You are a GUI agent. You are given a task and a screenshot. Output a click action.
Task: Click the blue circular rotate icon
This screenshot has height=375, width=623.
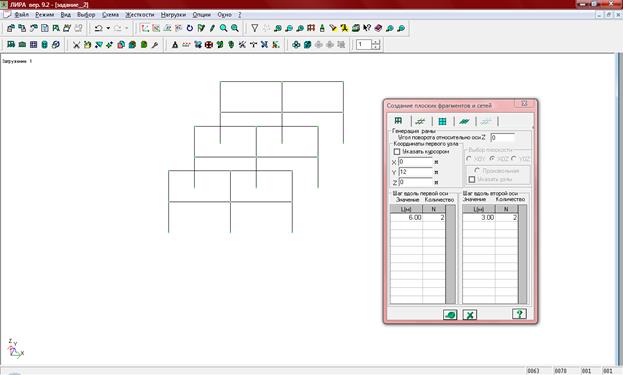point(190,28)
